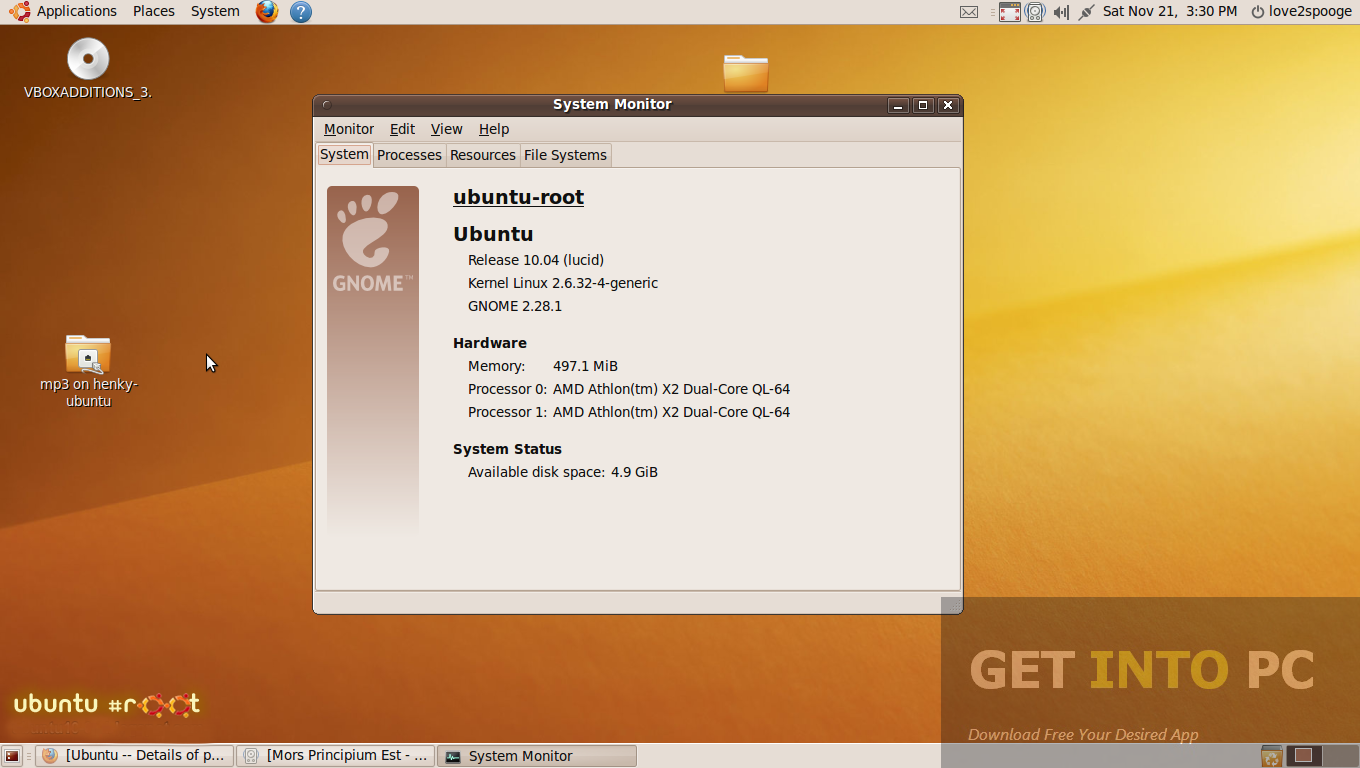Switch to the first workspace
1360x768 pixels.
pos(1304,756)
